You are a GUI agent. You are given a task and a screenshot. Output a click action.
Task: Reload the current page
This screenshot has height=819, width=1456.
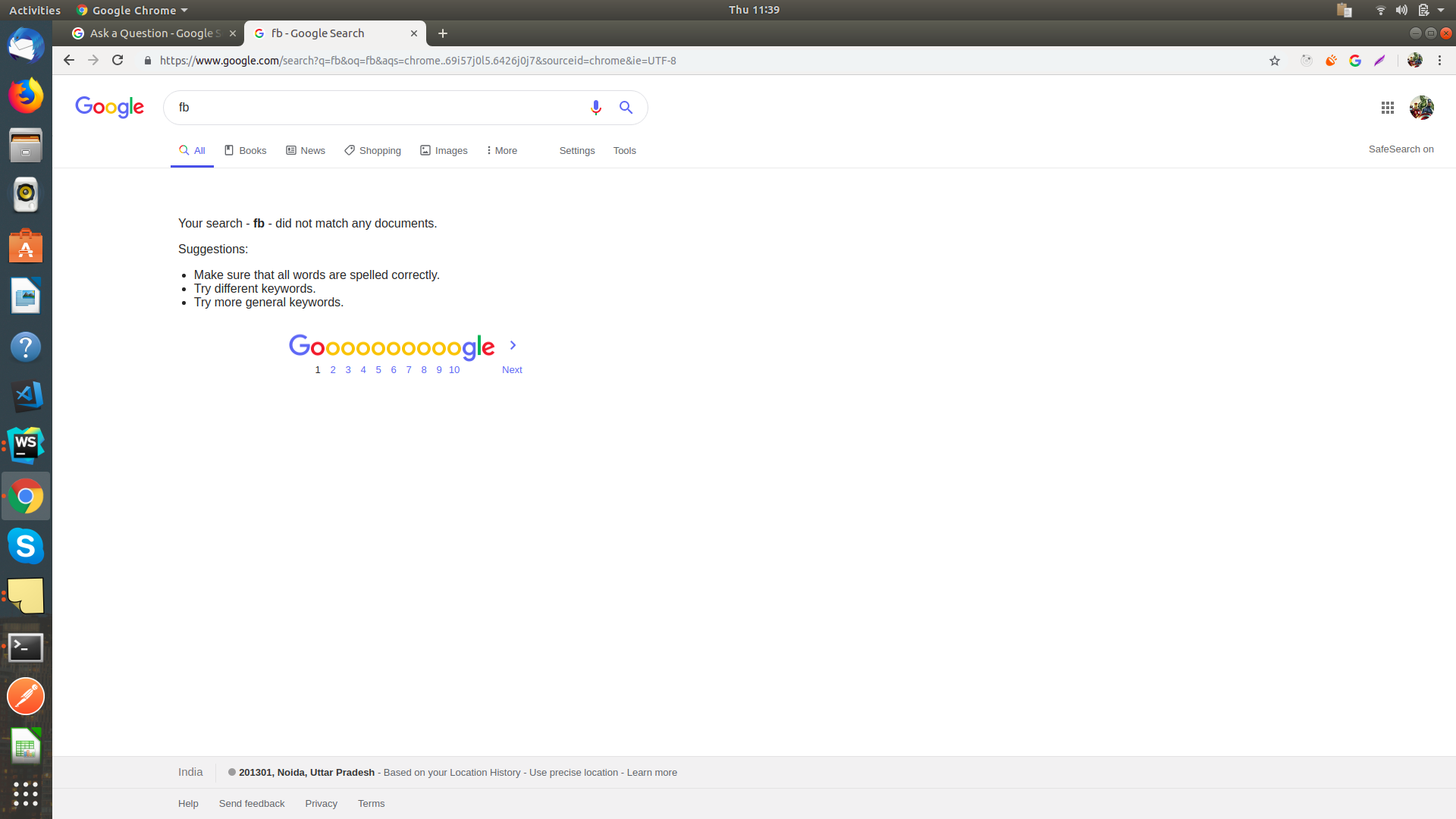118,60
